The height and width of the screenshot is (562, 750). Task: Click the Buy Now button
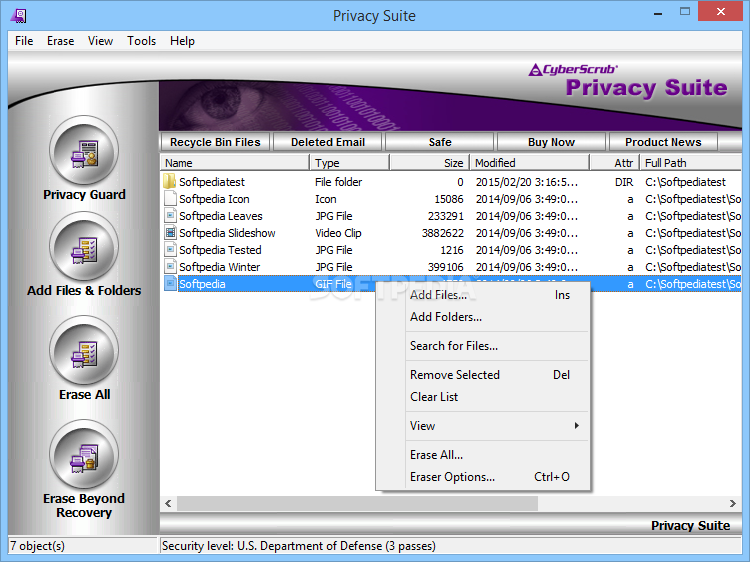551,142
